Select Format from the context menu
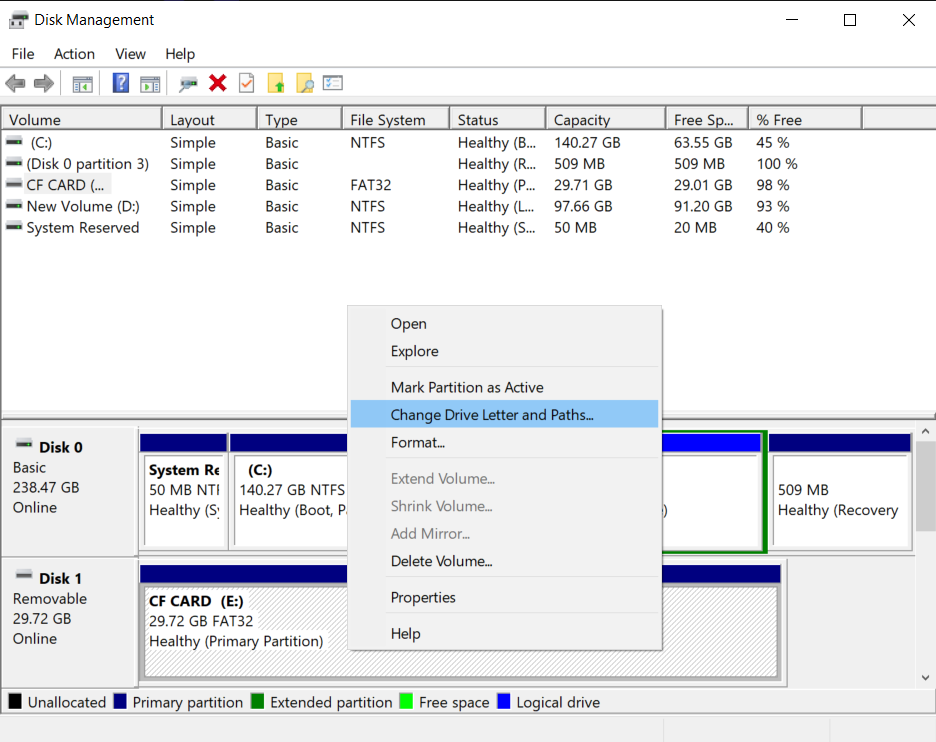 click(415, 442)
